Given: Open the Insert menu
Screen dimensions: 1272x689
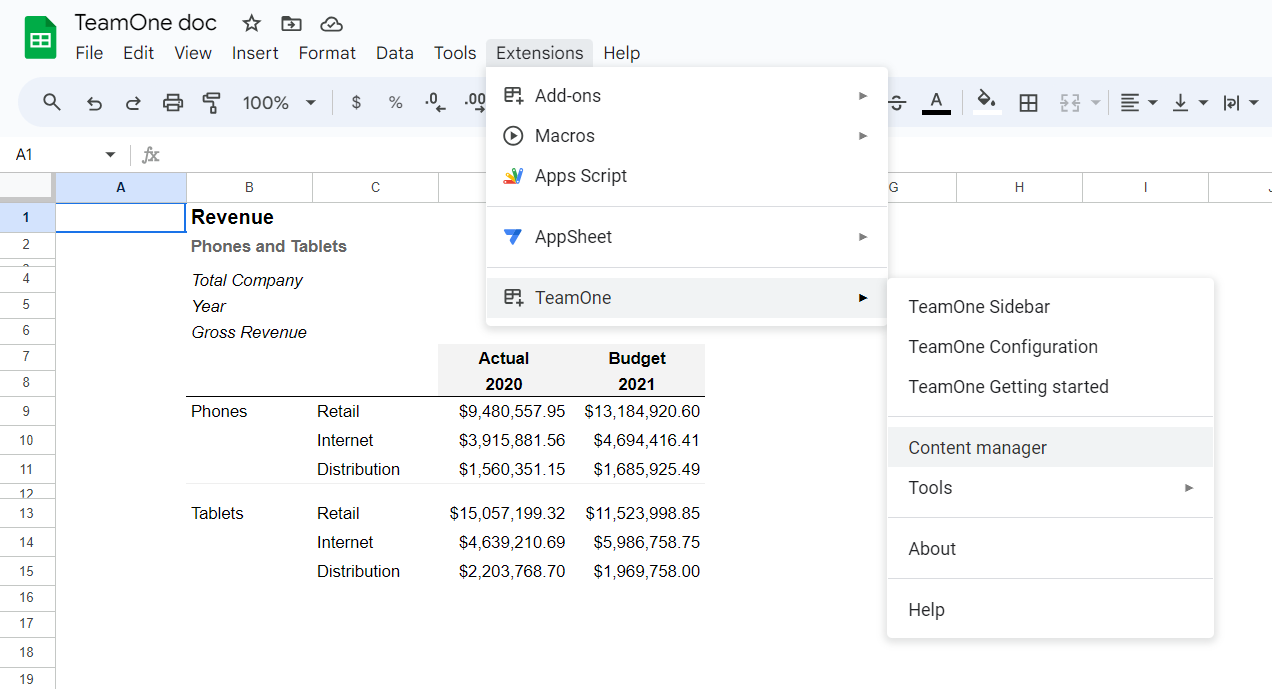Looking at the screenshot, I should pyautogui.click(x=255, y=53).
